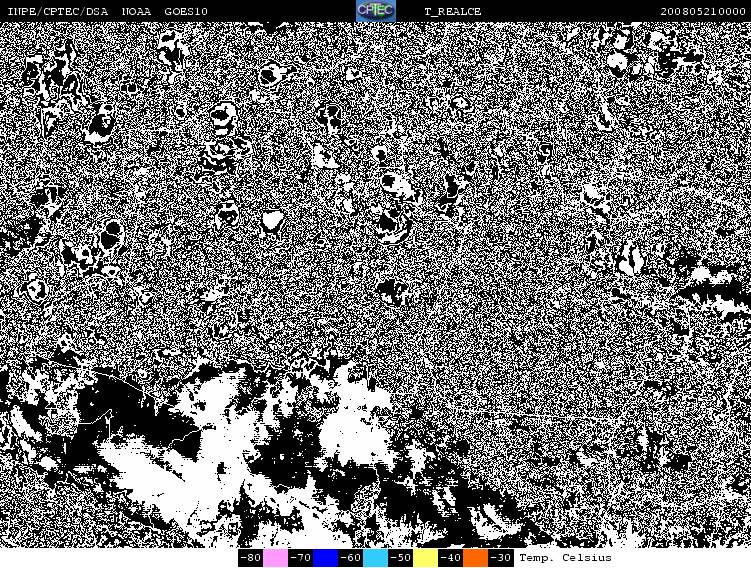The width and height of the screenshot is (751, 568).
Task: Click the -60 legend value
Action: click(350, 558)
